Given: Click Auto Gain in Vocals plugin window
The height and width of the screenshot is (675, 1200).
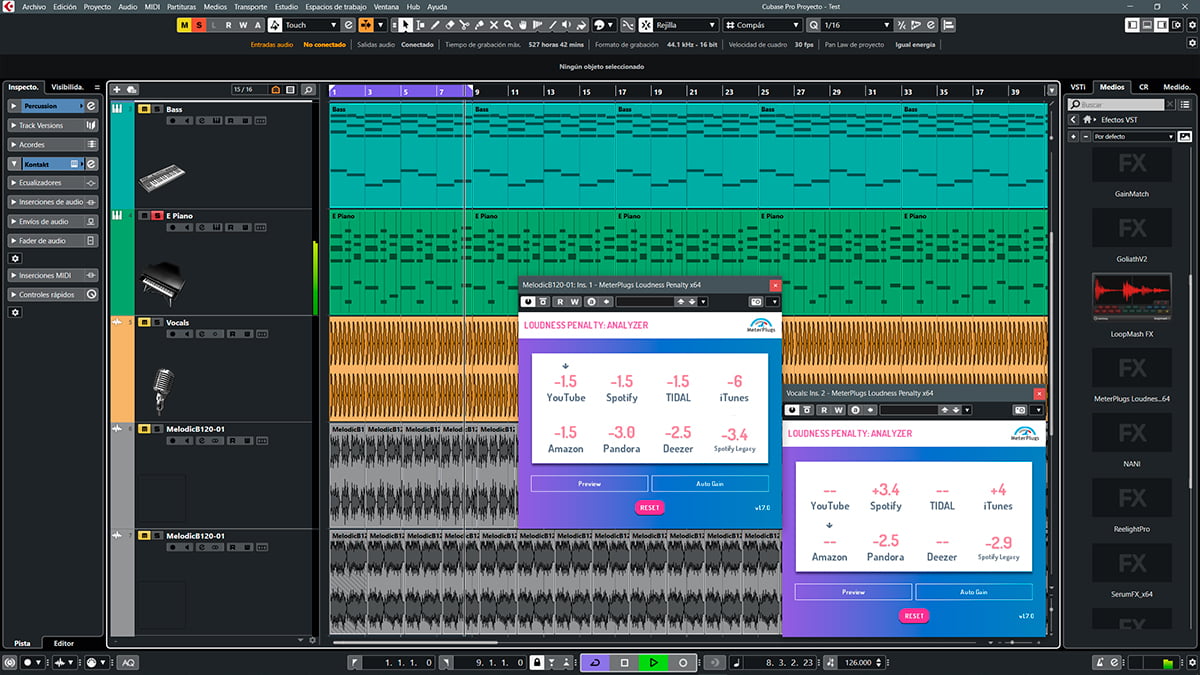Looking at the screenshot, I should tap(974, 592).
